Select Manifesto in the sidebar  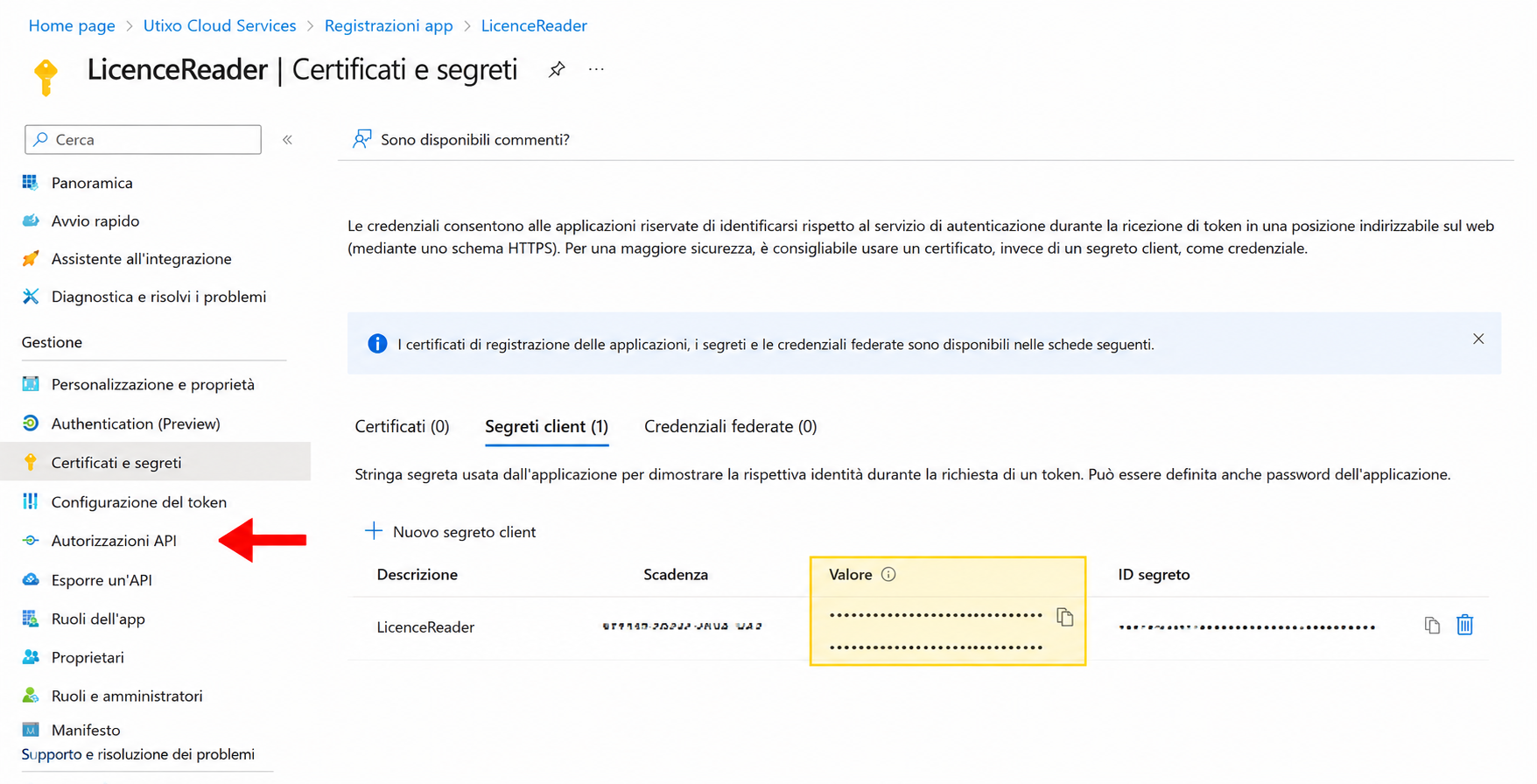point(85,730)
